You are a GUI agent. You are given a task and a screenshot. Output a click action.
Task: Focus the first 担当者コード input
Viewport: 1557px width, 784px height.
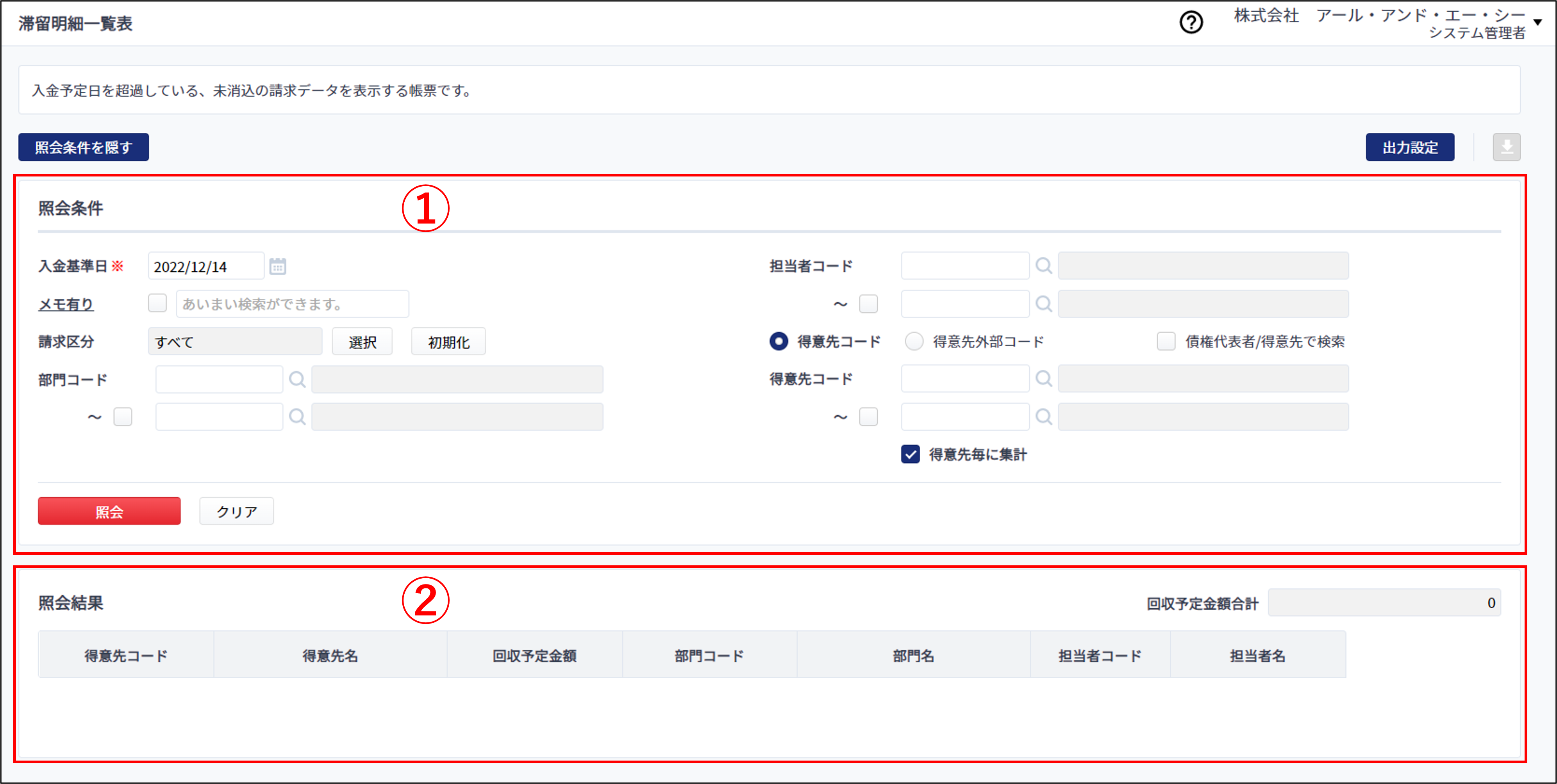tap(965, 266)
